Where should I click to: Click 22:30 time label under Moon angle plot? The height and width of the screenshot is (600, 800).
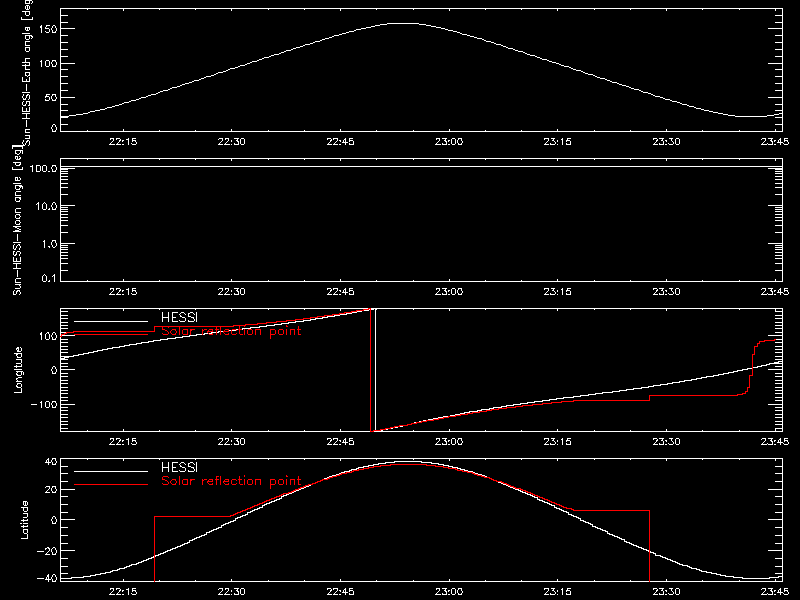point(232,292)
